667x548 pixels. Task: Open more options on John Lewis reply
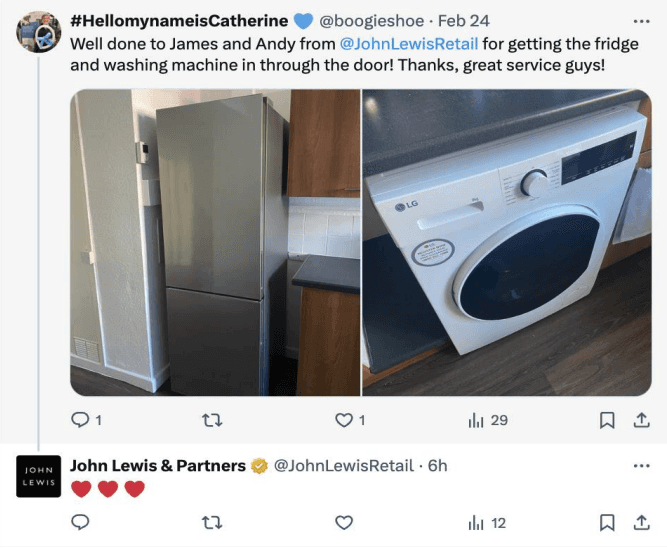point(641,466)
